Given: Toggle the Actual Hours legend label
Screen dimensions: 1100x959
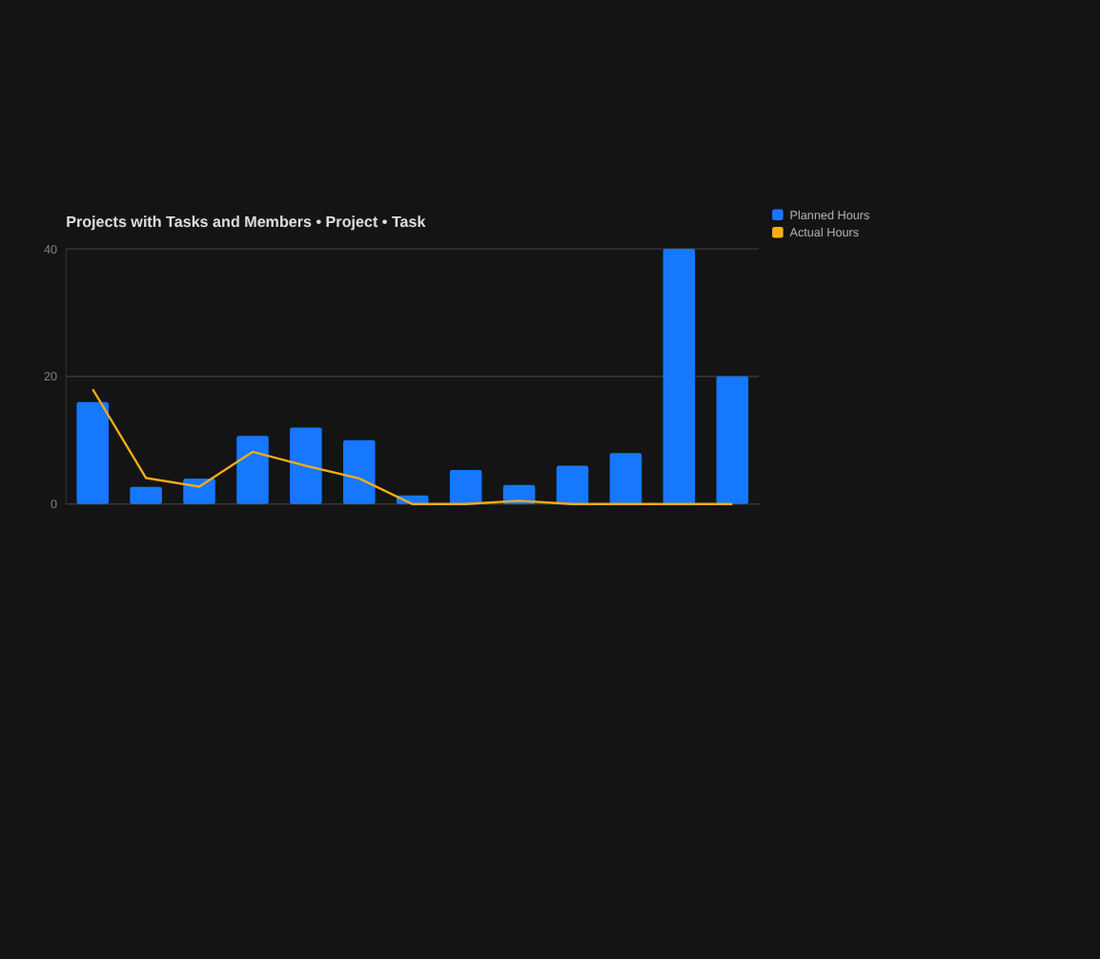Looking at the screenshot, I should [x=824, y=232].
